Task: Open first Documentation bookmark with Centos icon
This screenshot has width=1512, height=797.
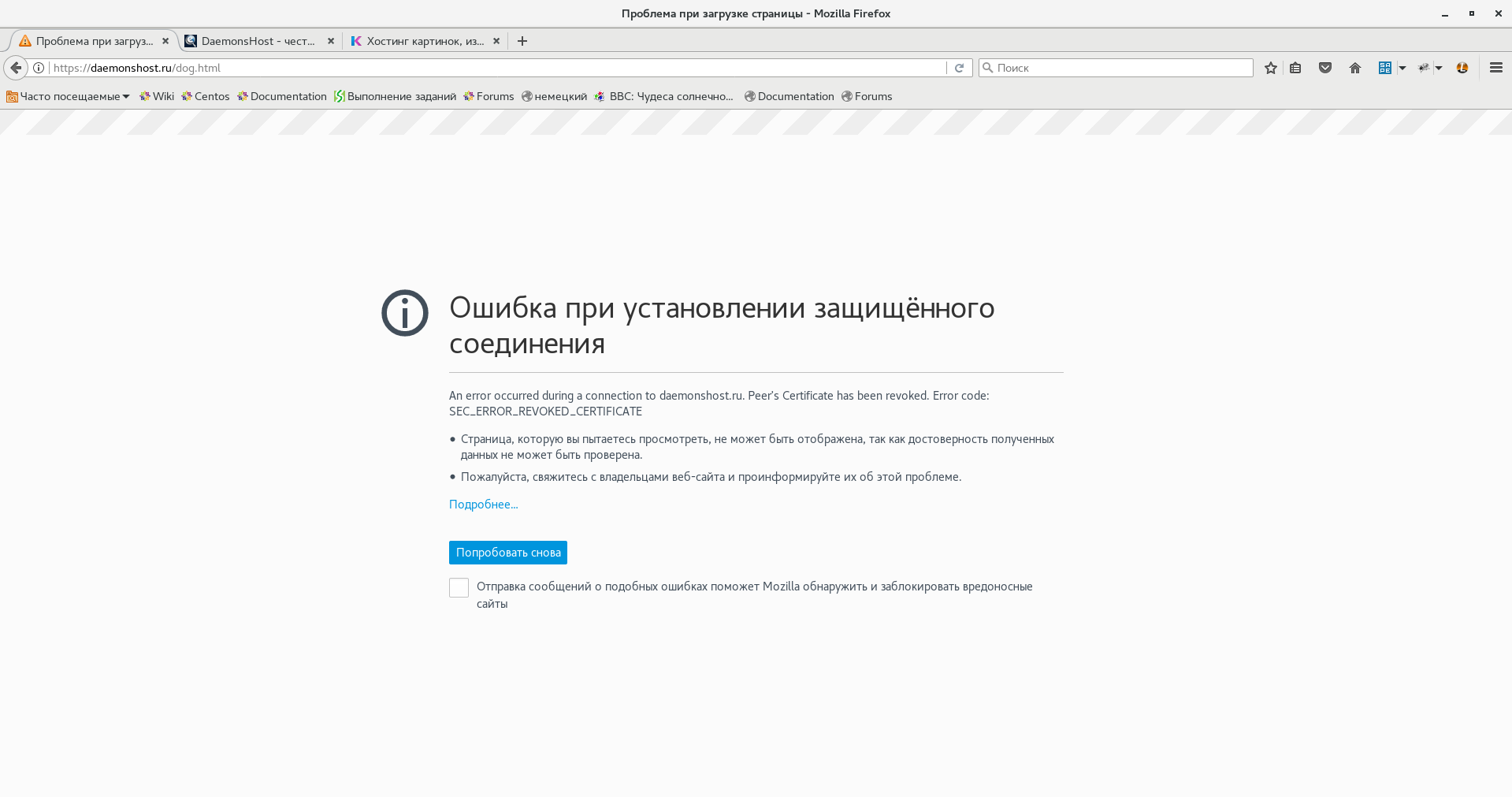Action: (x=282, y=96)
